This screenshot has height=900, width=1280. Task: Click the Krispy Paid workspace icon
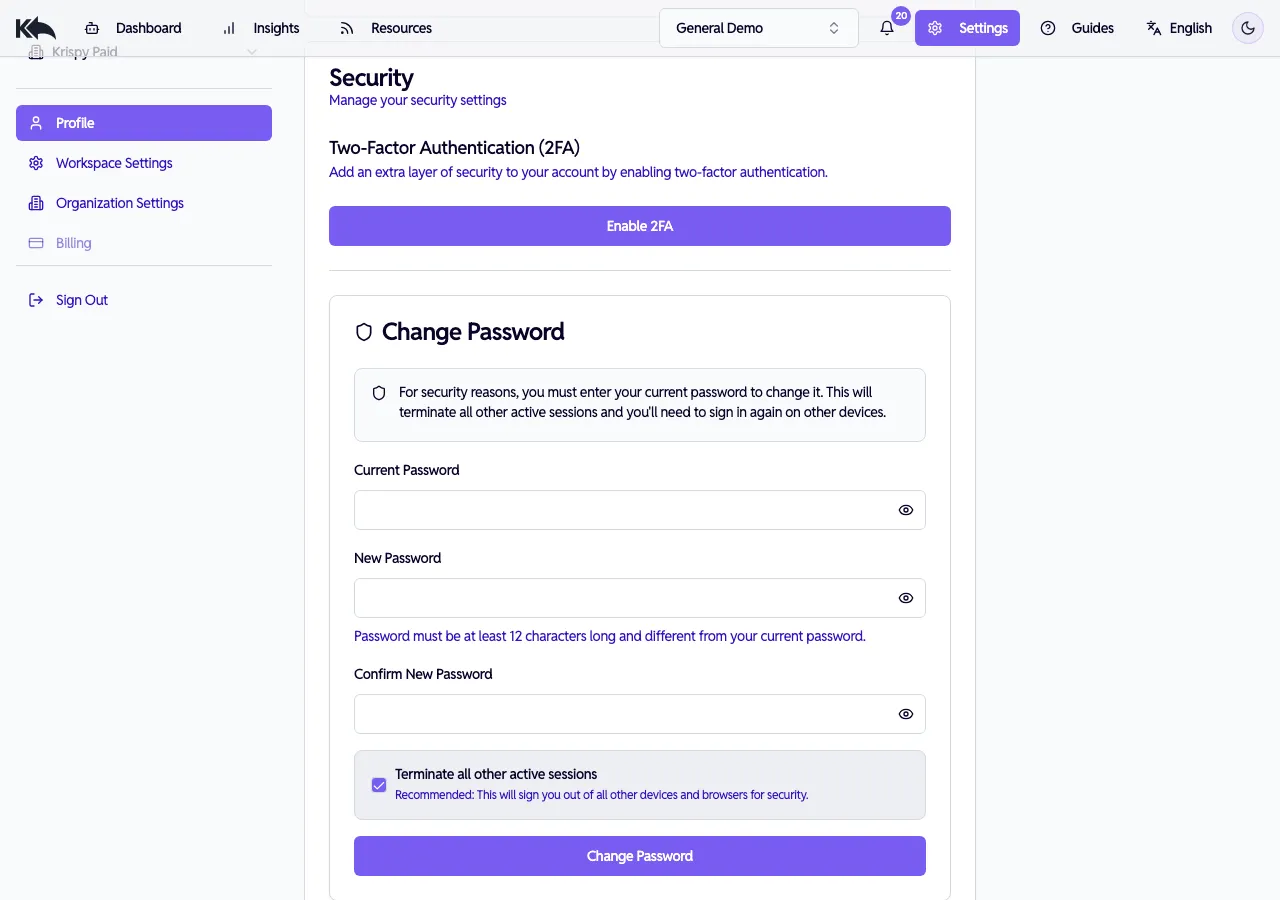[35, 51]
